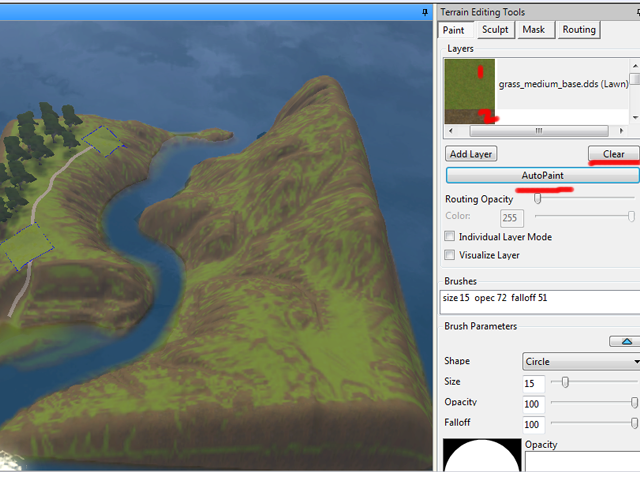Click grass_medium_base.dds (Lawn) layer name
The image size is (640, 480).
click(x=563, y=84)
